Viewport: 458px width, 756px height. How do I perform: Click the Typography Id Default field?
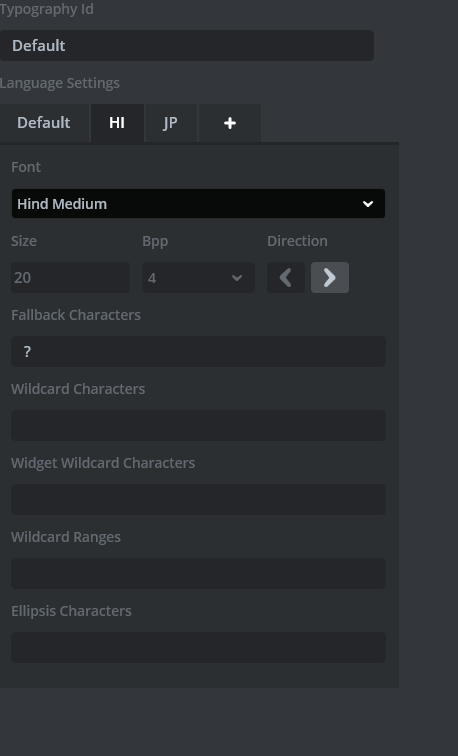click(187, 45)
